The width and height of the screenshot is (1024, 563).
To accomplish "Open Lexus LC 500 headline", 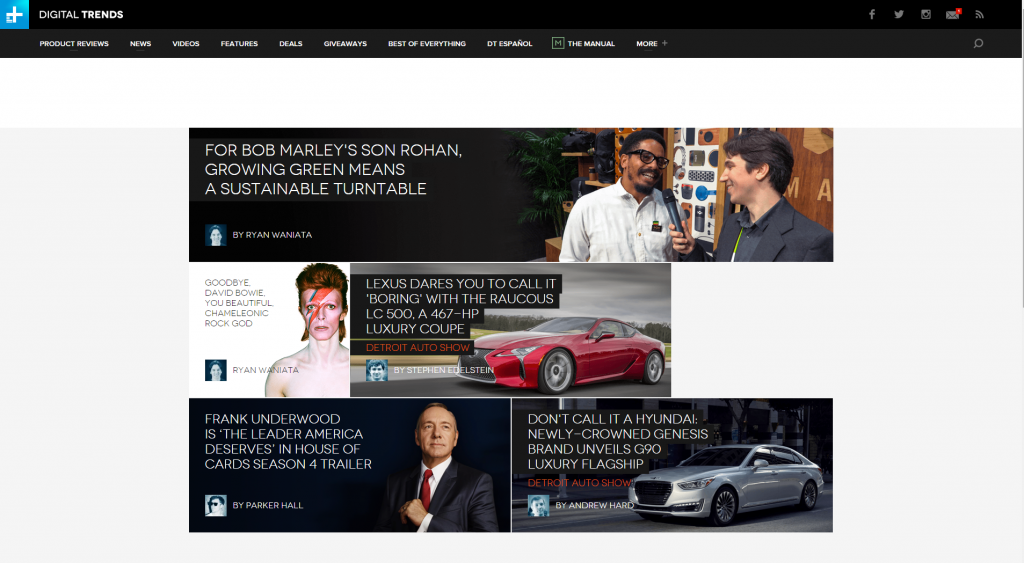I will (460, 306).
